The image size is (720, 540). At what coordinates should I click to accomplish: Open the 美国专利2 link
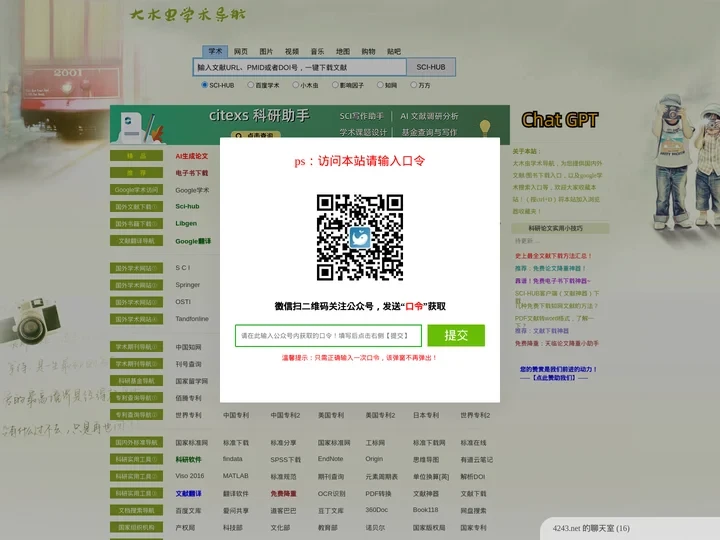(x=380, y=415)
